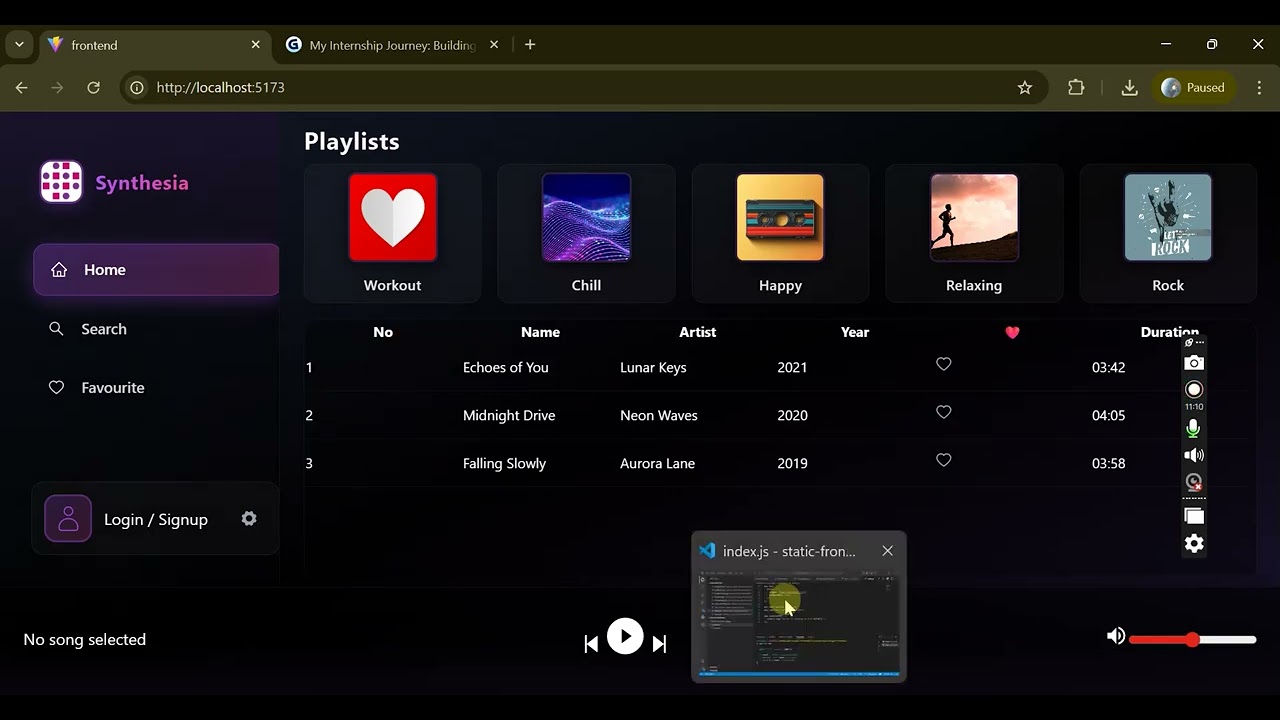View site information icon in address bar
This screenshot has height=720, width=1280.
137,88
